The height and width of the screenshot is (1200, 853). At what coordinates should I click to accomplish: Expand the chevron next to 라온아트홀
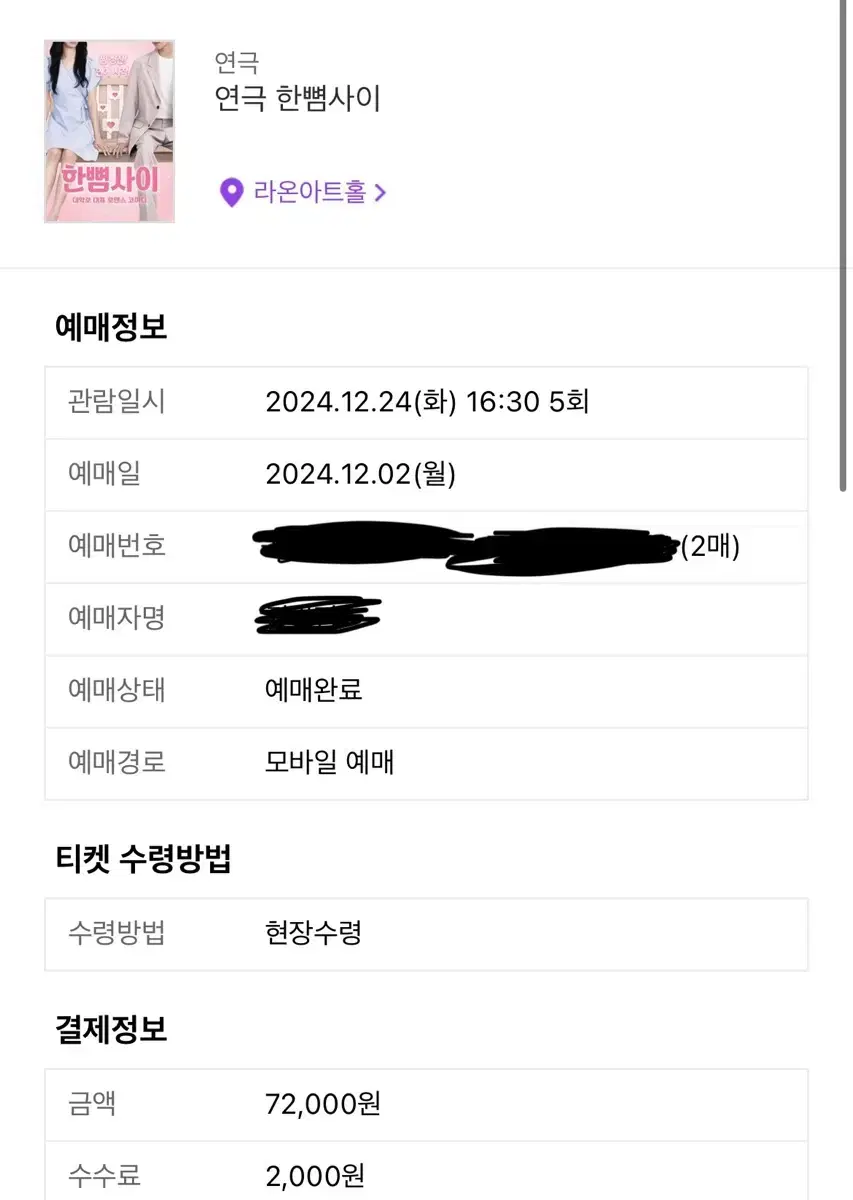(380, 193)
